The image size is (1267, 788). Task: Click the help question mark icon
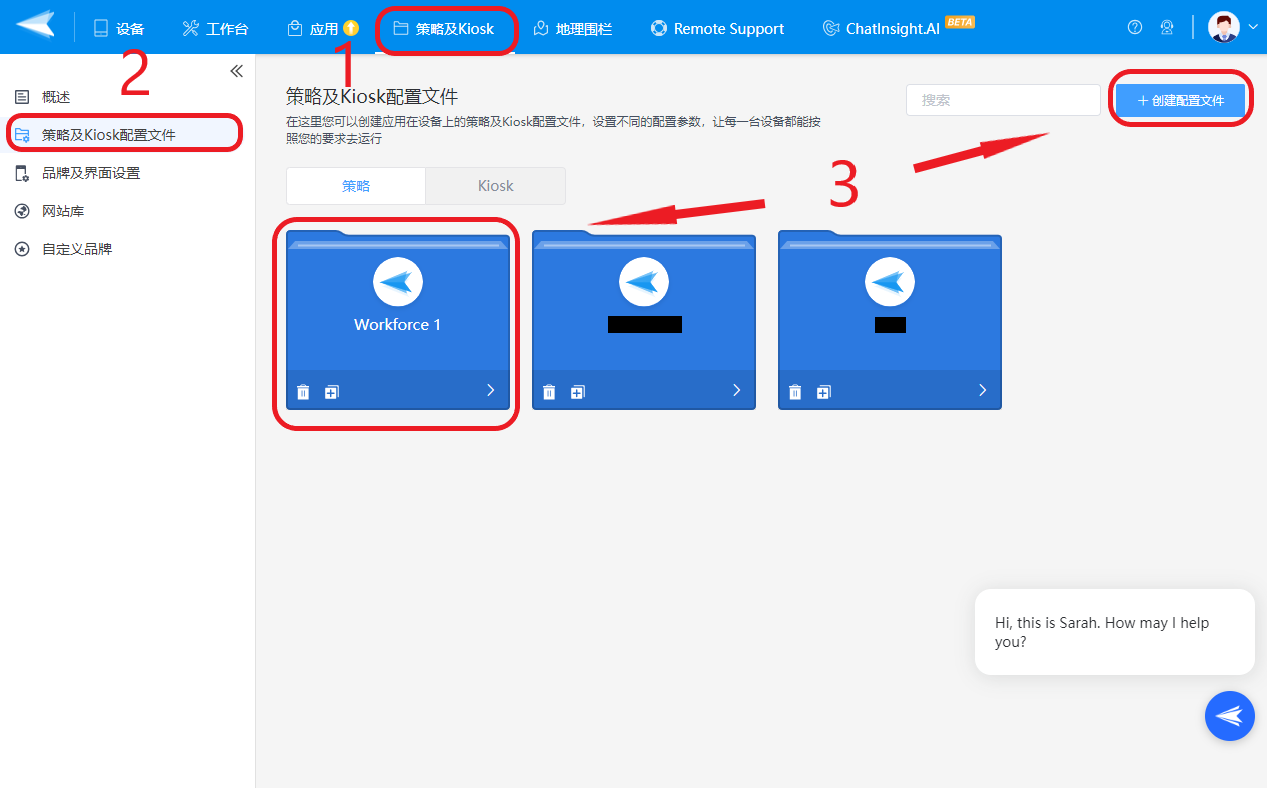click(1135, 27)
